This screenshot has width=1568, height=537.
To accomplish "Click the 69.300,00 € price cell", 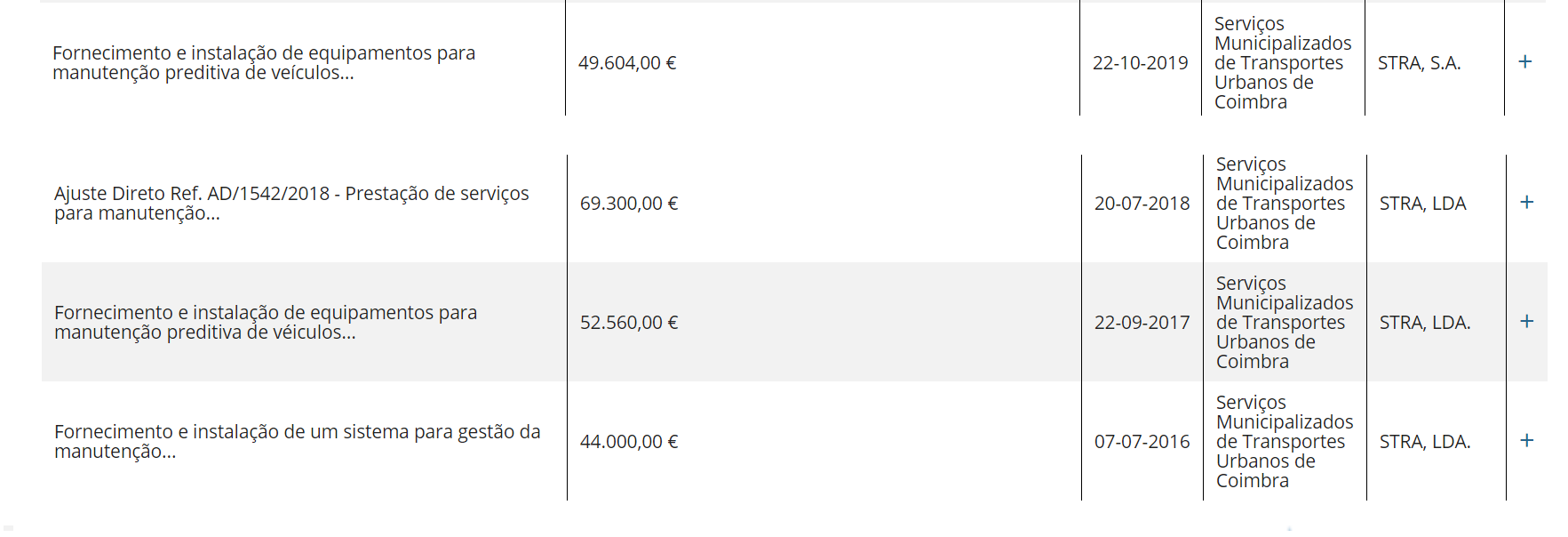I will pos(629,204).
